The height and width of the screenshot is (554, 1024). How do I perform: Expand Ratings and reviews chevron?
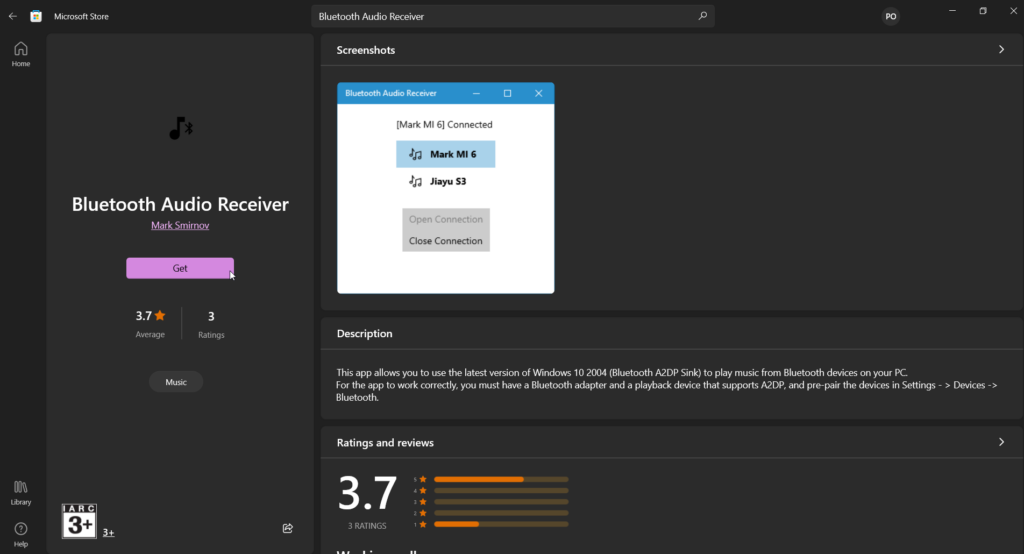(1001, 442)
